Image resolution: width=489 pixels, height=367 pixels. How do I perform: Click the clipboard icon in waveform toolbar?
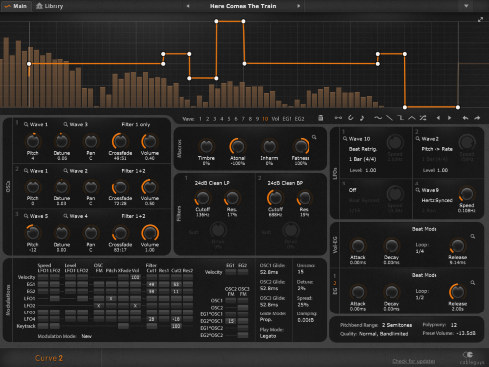tap(320, 118)
